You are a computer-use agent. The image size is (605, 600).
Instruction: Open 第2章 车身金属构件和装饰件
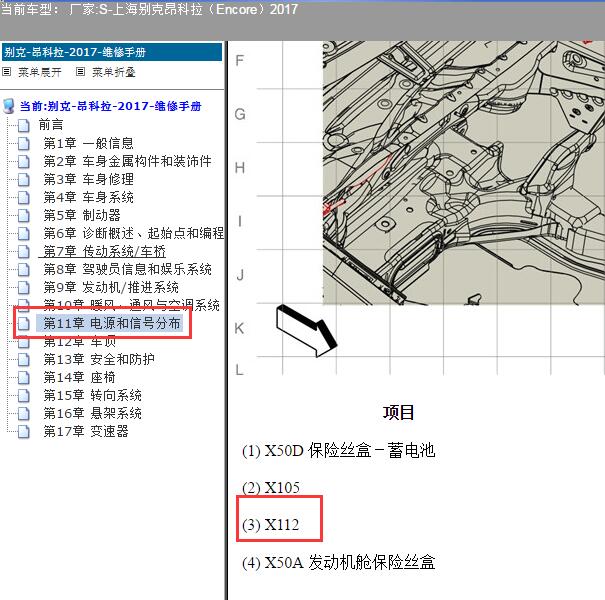pos(127,161)
